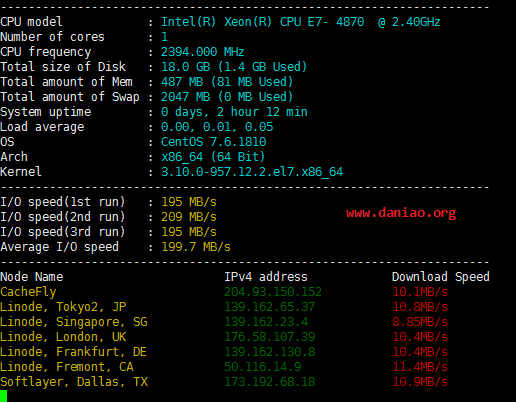Image resolution: width=516 pixels, height=402 pixels.
Task: Click the CentOS 7.6.1810 OS value
Action: [214, 142]
